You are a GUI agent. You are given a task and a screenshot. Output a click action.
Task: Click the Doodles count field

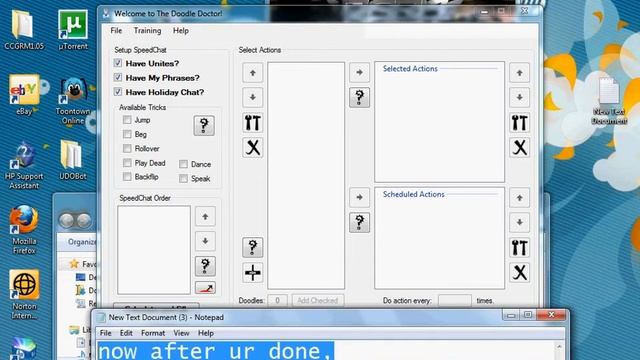click(278, 300)
